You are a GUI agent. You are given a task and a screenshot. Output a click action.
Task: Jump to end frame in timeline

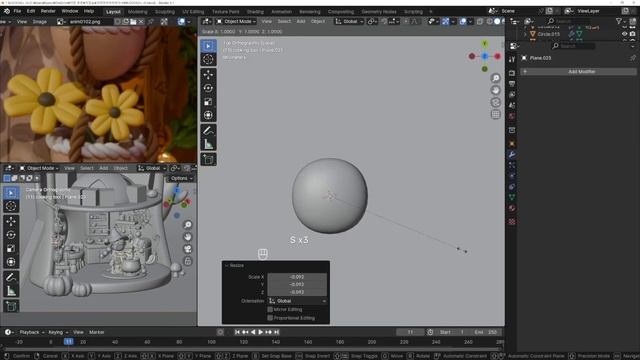[276, 332]
